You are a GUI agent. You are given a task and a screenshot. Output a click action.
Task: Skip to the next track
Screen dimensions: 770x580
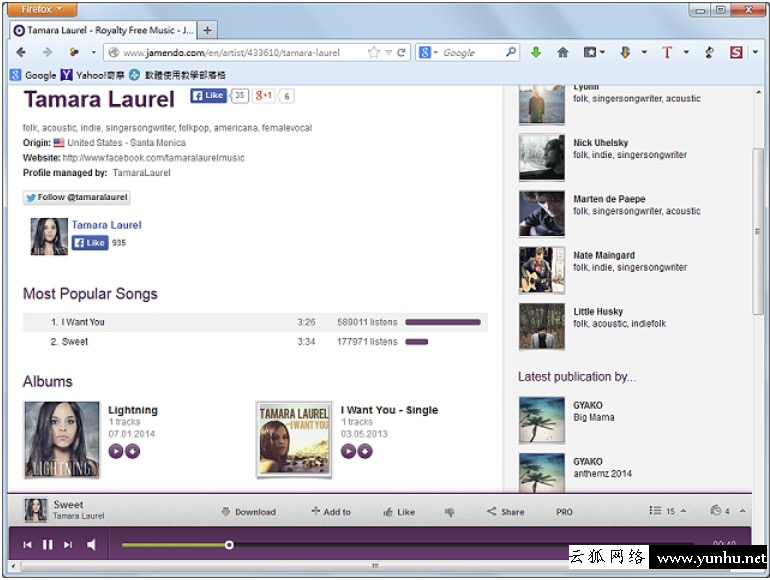click(x=68, y=545)
